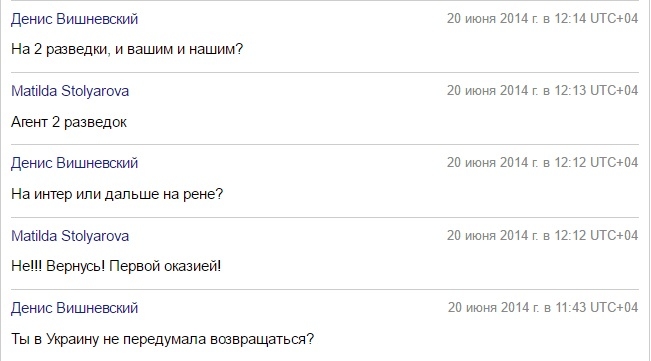Select message 'На 2 разведки, и вашим и нашим?'
The height and width of the screenshot is (361, 651).
point(127,49)
